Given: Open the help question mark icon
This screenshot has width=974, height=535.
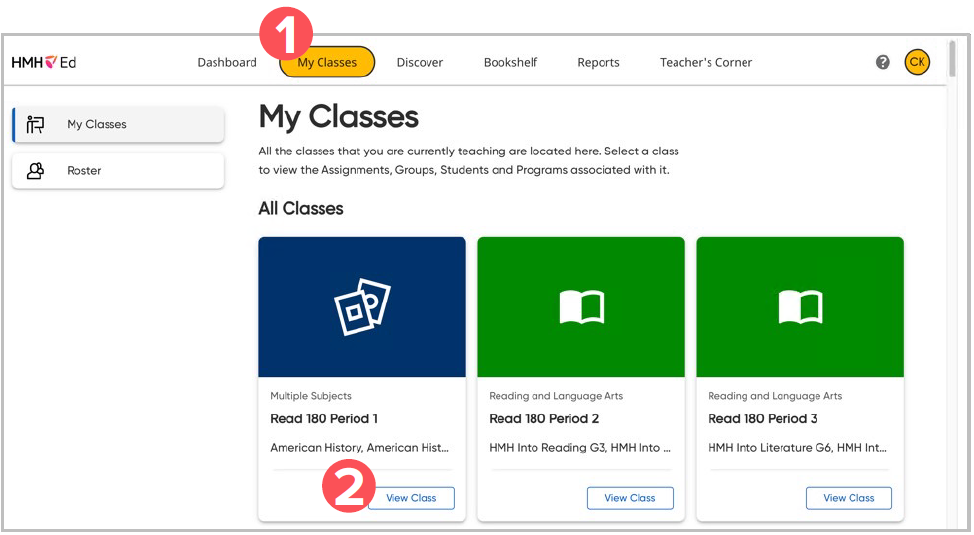Looking at the screenshot, I should click(x=883, y=62).
